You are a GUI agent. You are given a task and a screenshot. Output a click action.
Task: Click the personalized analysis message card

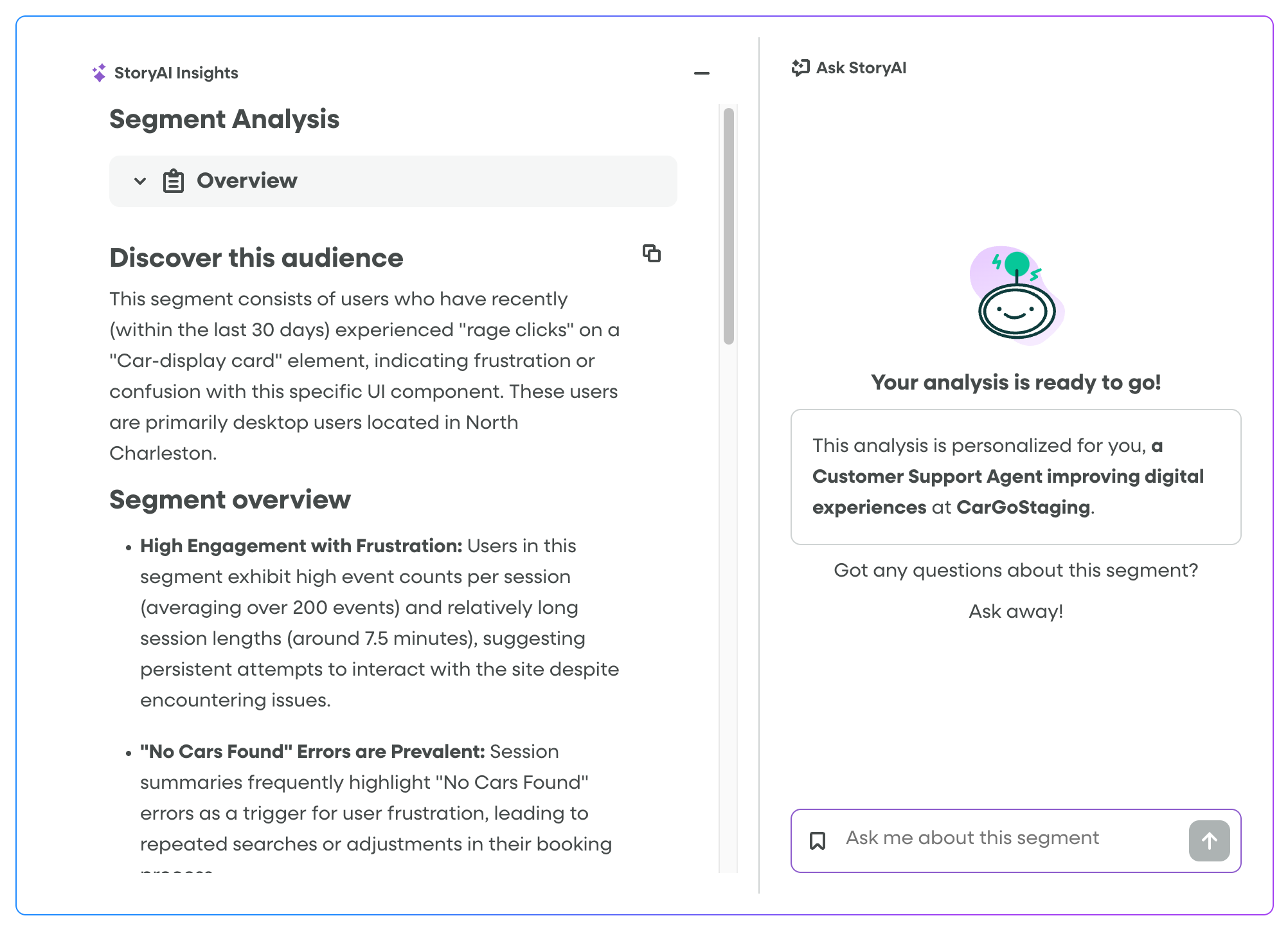(x=1015, y=477)
